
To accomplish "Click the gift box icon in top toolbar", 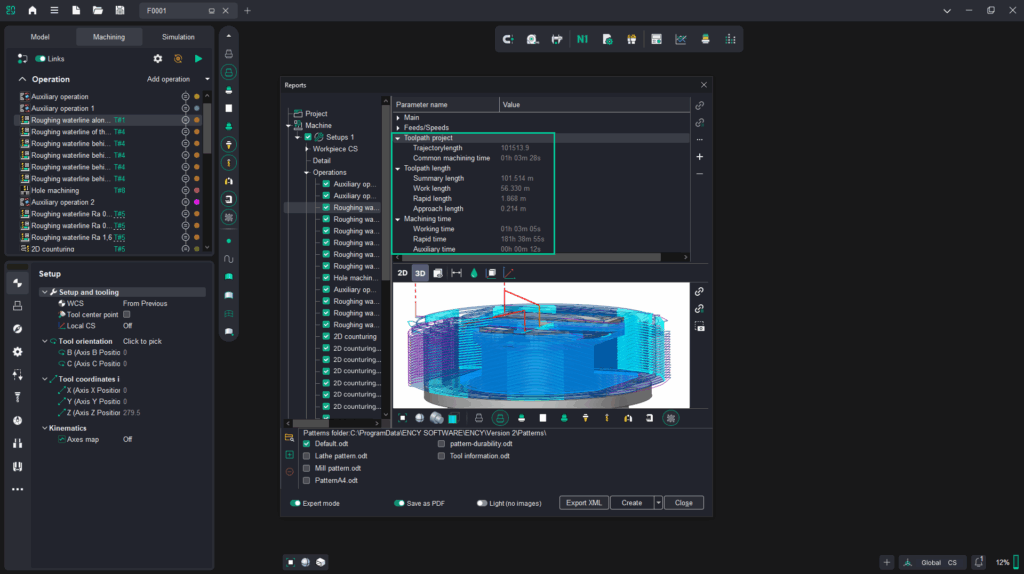I will click(632, 39).
